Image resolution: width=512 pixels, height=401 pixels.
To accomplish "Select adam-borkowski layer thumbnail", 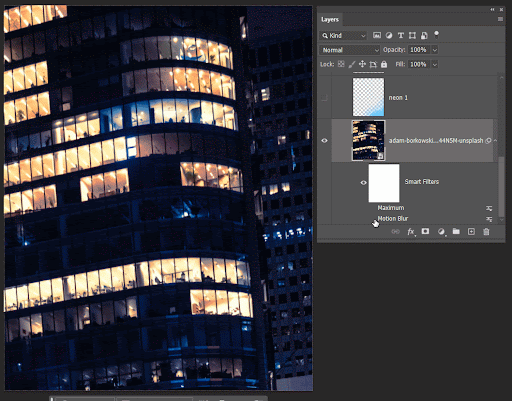I will click(368, 140).
